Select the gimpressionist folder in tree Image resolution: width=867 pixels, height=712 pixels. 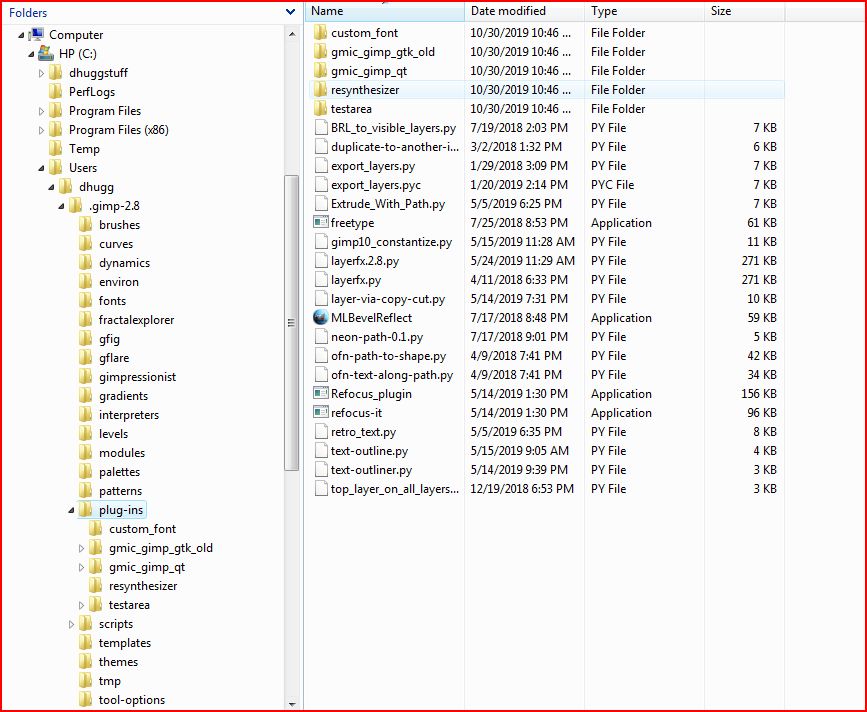coord(137,377)
